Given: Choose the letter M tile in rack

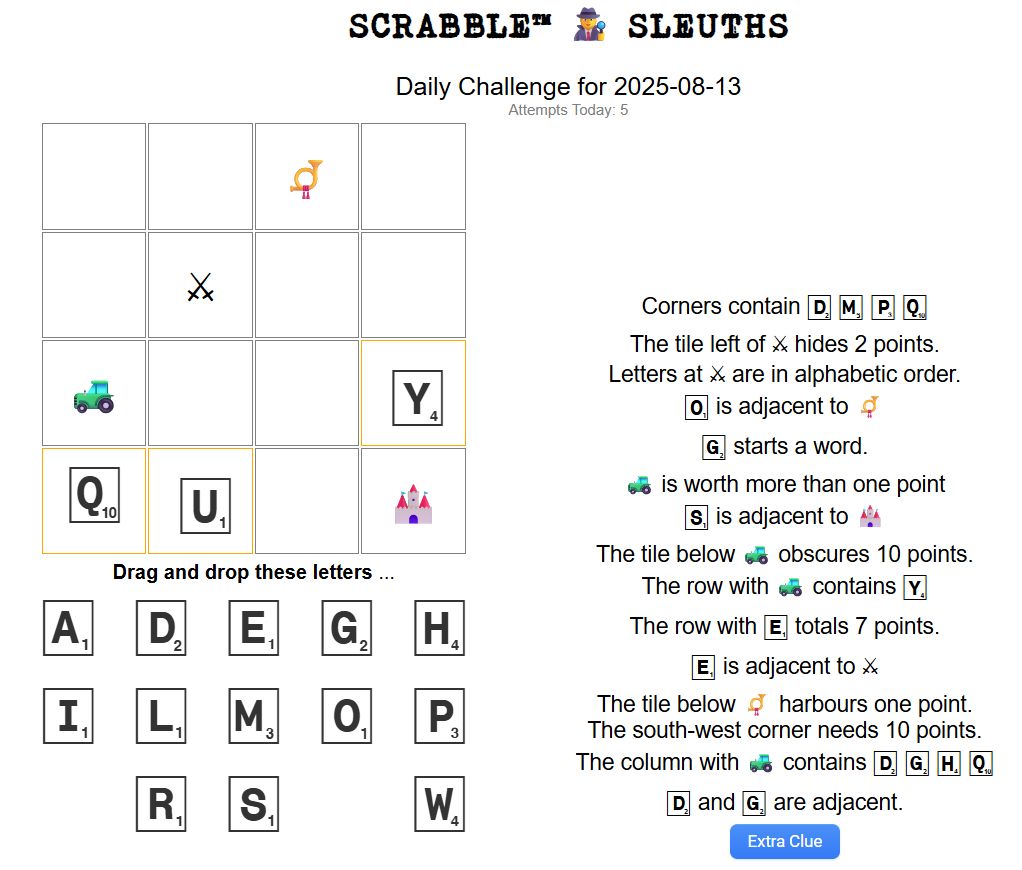Looking at the screenshot, I should coord(254,716).
